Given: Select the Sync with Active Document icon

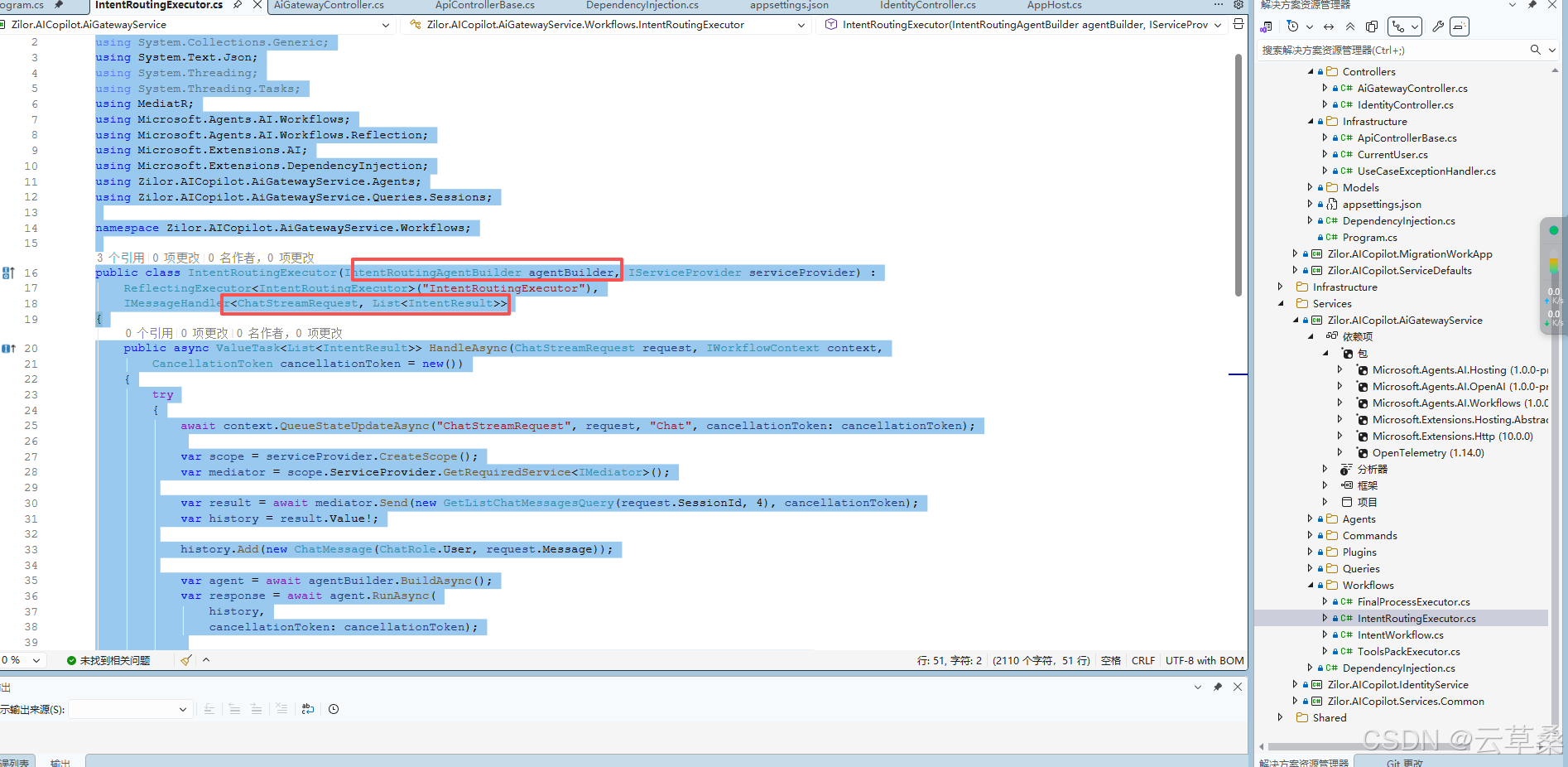Looking at the screenshot, I should [1328, 26].
